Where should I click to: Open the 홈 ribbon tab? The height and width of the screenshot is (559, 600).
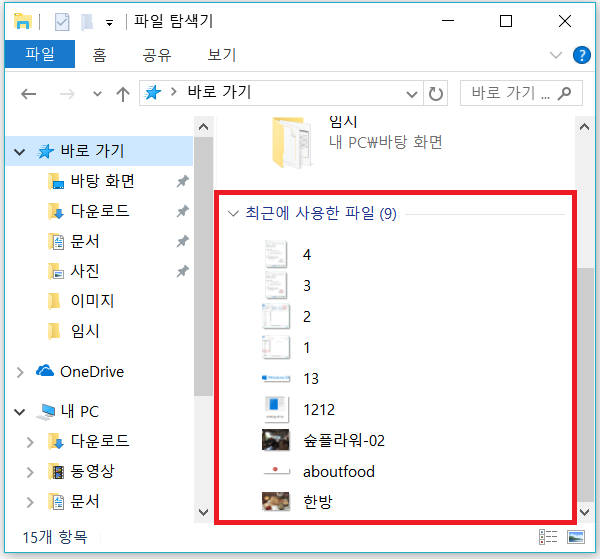[99, 55]
